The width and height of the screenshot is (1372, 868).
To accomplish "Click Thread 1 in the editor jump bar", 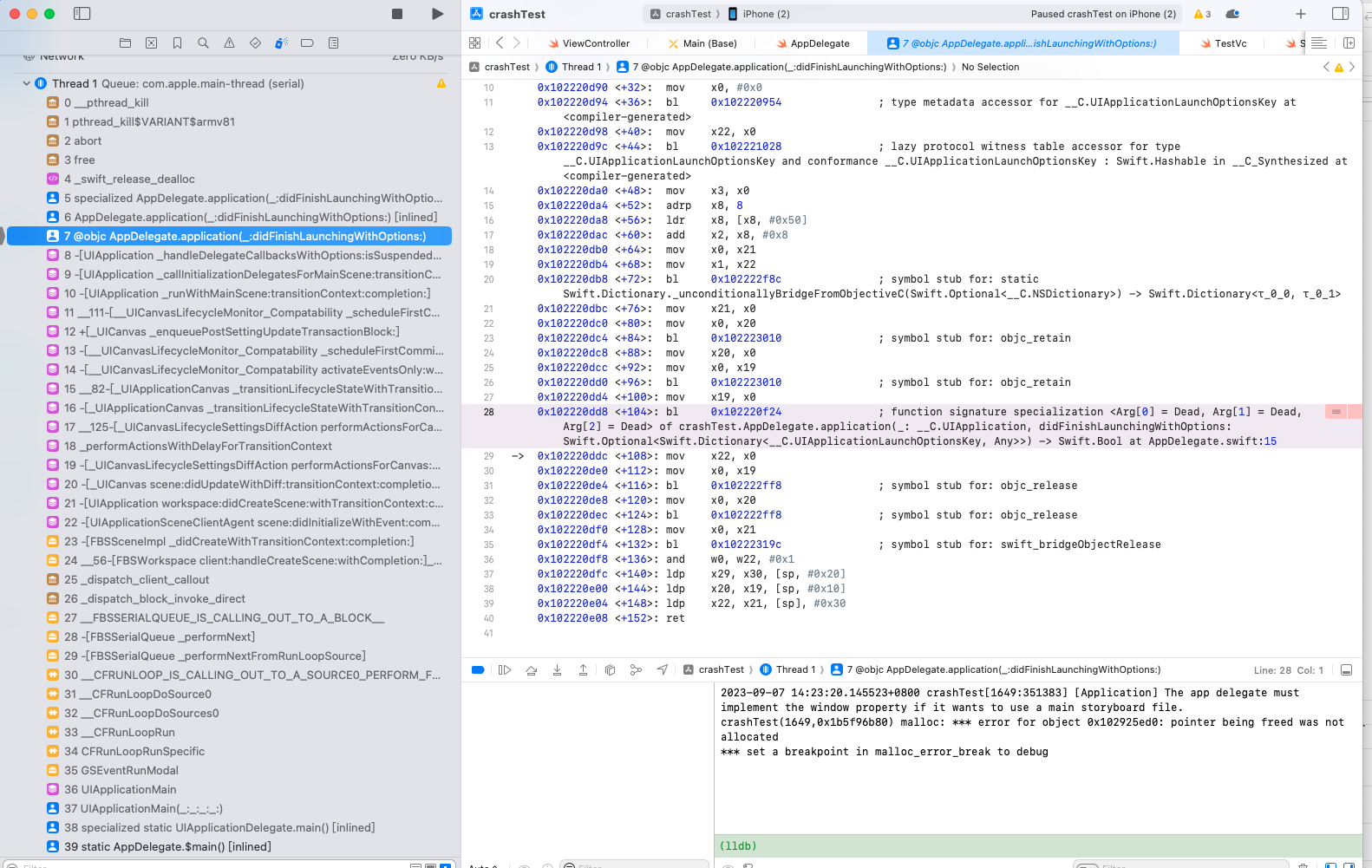I will pos(573,67).
